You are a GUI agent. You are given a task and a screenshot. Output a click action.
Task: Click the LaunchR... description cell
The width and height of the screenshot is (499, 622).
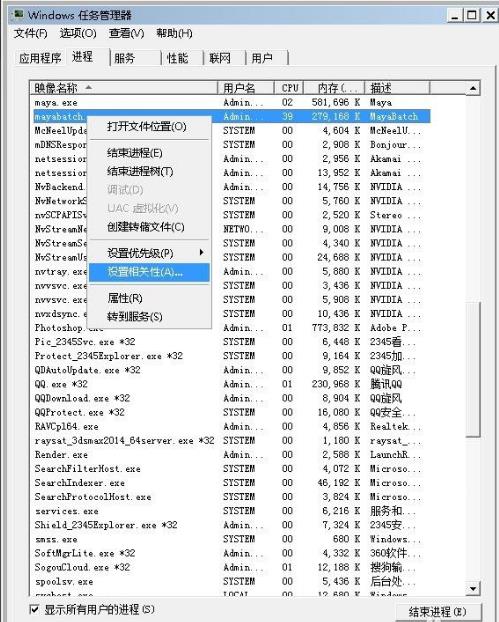[x=395, y=454]
